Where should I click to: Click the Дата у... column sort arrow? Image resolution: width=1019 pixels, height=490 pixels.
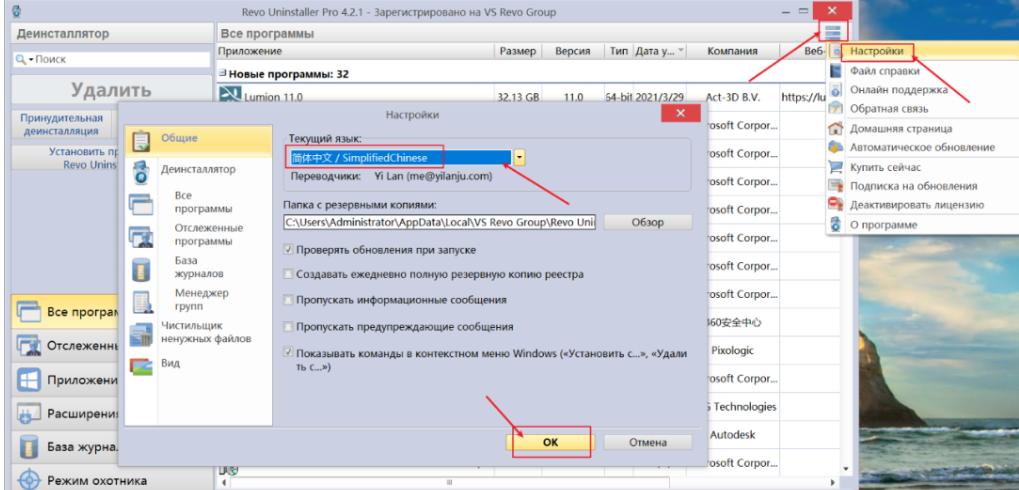(x=680, y=51)
